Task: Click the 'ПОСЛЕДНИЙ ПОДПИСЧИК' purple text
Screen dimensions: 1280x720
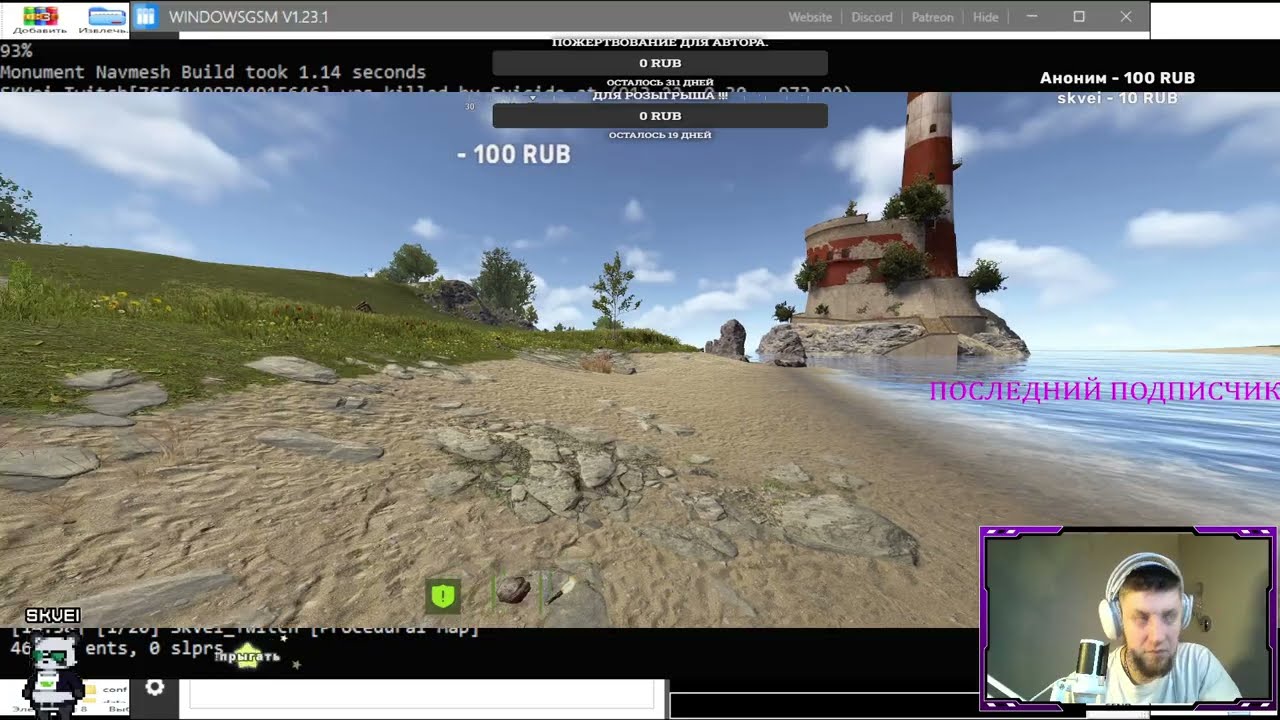Action: [1104, 391]
